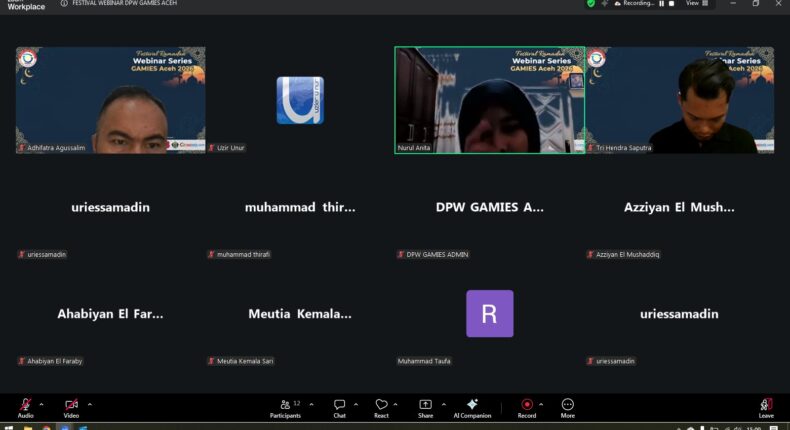Screen dimensions: 790x430
Task: Open the AI Companion
Action: (x=472, y=408)
